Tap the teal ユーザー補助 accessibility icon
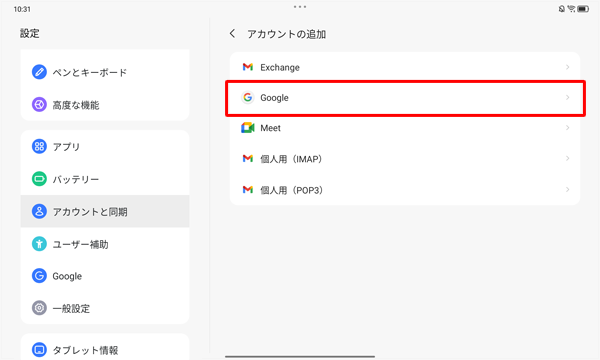Viewport: 600px width, 360px height. click(x=39, y=244)
